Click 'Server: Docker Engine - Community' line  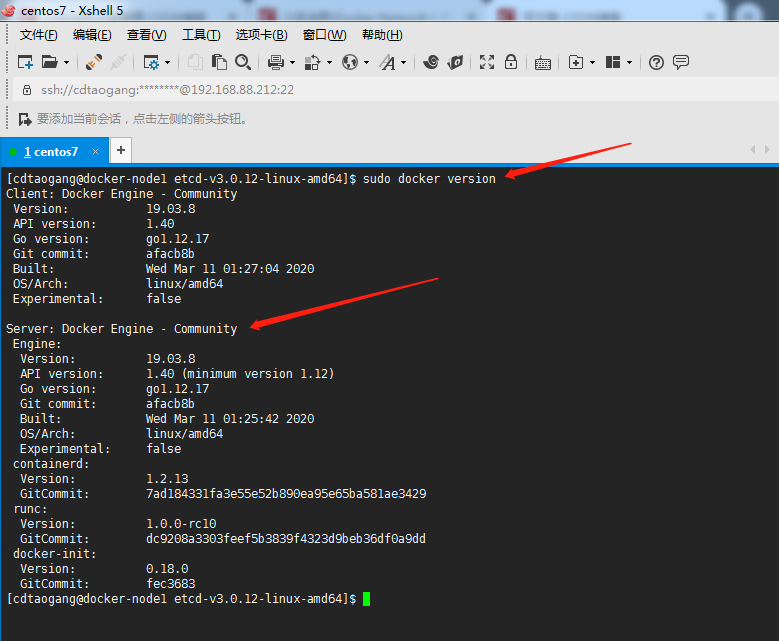click(122, 329)
